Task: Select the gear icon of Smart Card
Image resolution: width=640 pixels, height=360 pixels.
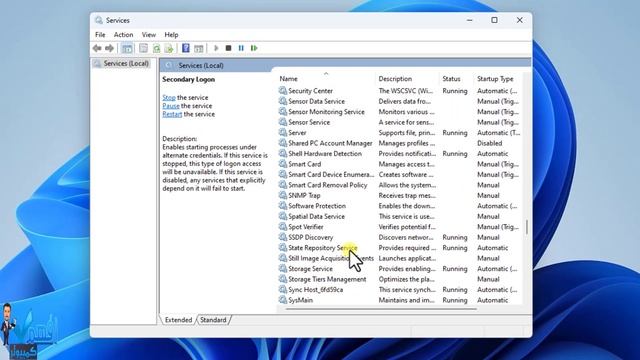Action: pos(282,164)
